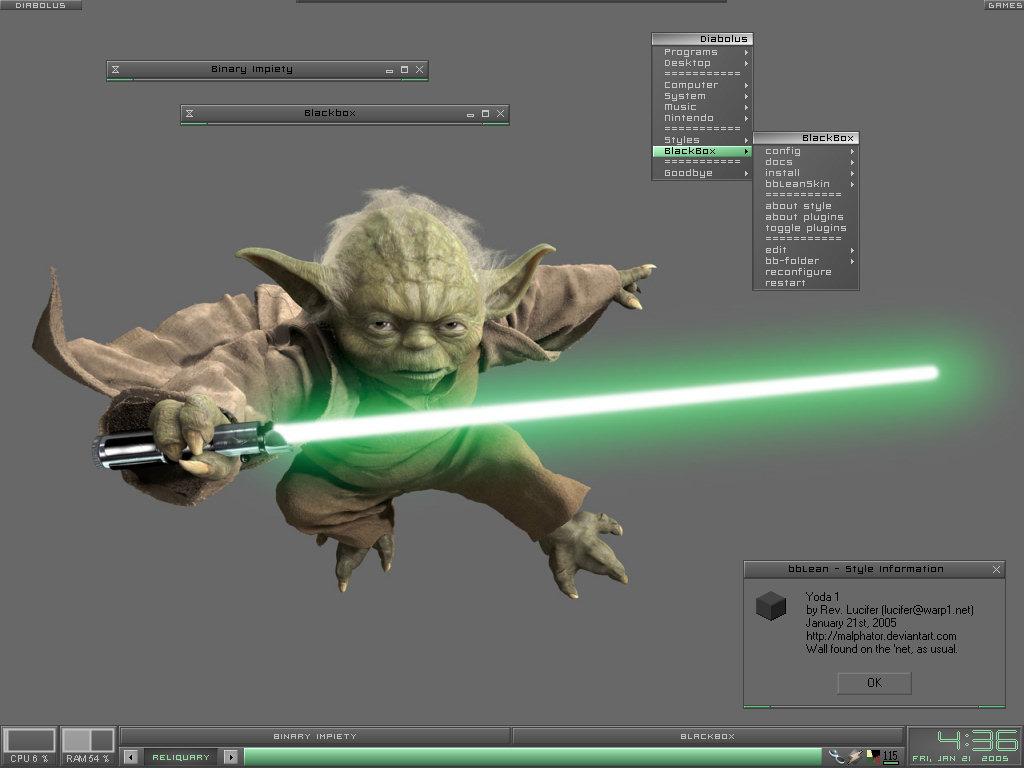Click the hourglass icon in Binary Impiety window
Screen dimensions: 1024x768
116,69
